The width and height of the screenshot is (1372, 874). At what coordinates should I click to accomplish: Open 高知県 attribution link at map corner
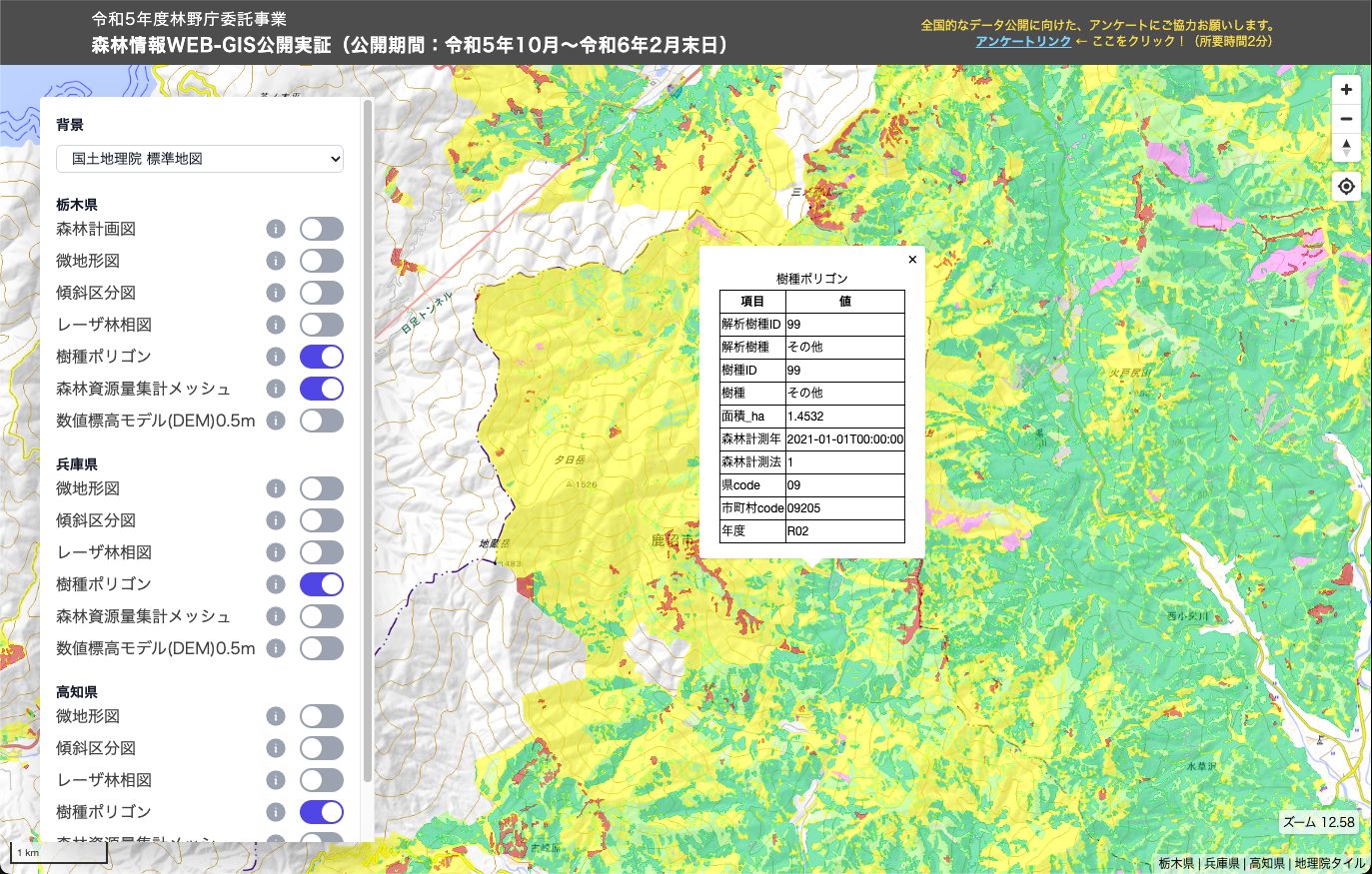[1266, 864]
